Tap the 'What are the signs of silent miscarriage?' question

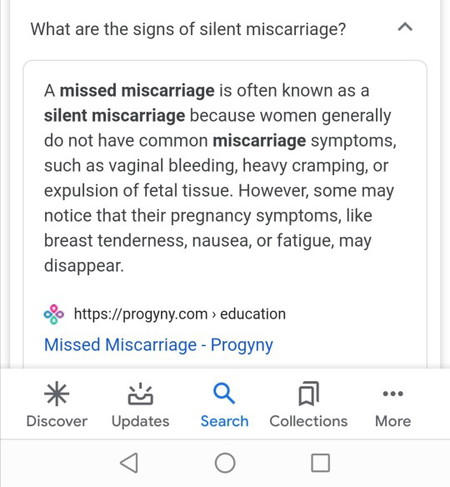pyautogui.click(x=188, y=29)
